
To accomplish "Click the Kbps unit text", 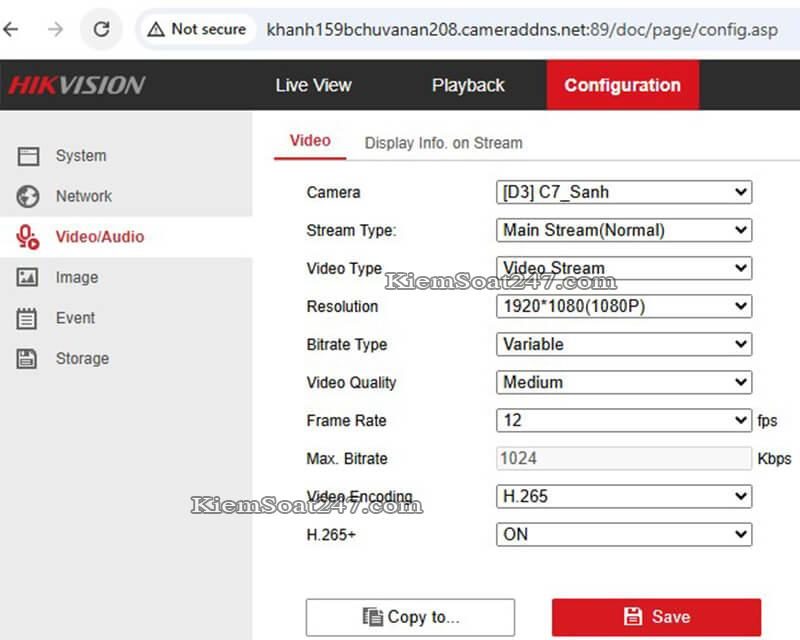I will click(x=774, y=459).
